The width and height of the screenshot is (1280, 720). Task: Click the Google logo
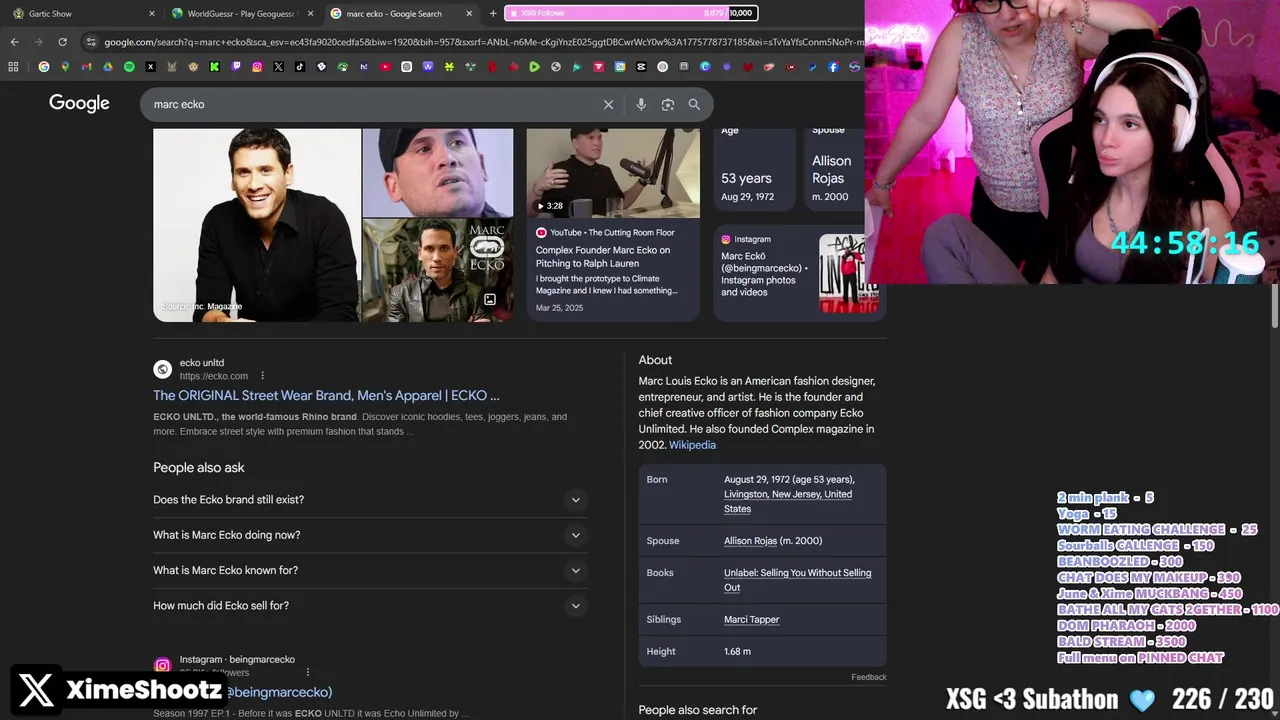79,104
